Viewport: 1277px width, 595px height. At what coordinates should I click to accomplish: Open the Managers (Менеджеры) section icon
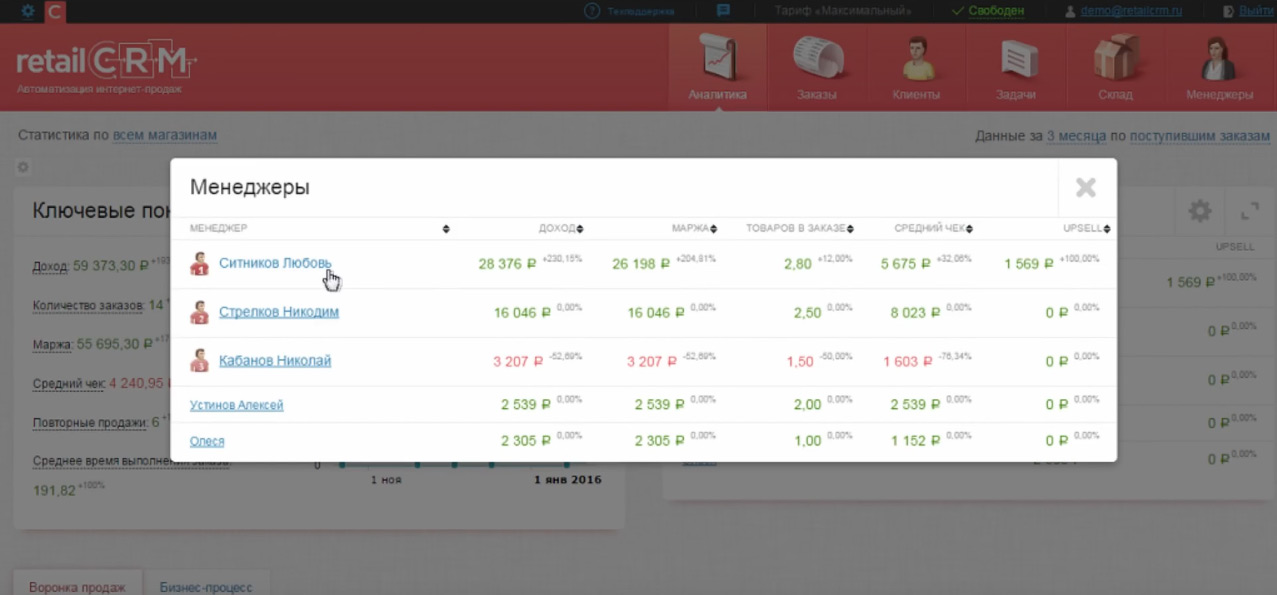(x=1219, y=59)
